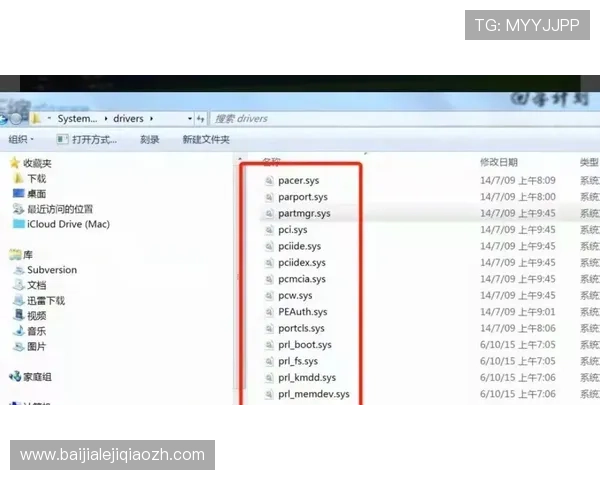Screen dimensions: 600x480
Task: Sort by the 类型 column header
Action: click(x=589, y=162)
